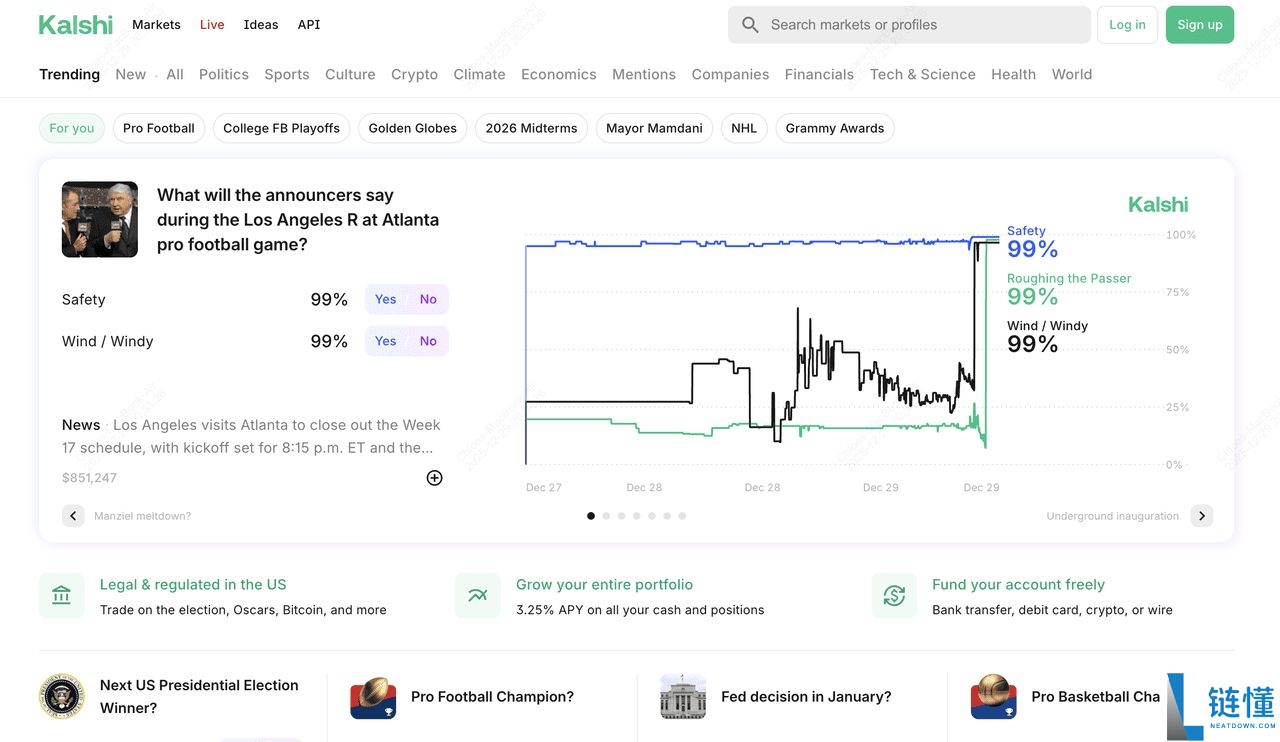Go to previous slide Manziel meltdown arrow
Image resolution: width=1280 pixels, height=742 pixels.
click(73, 516)
